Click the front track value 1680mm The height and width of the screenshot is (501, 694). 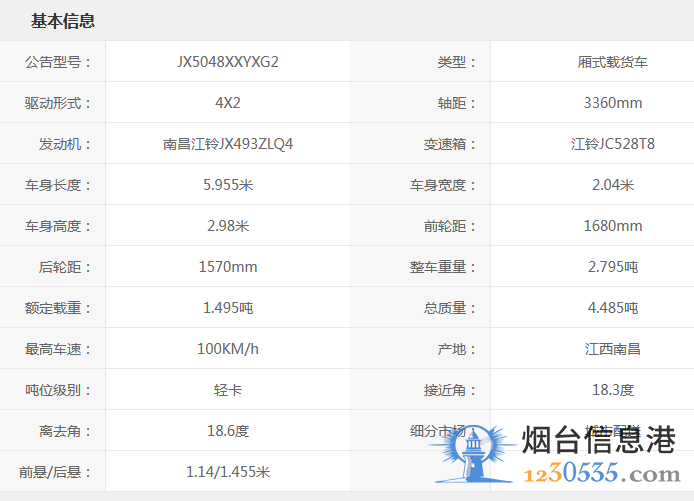coord(613,226)
